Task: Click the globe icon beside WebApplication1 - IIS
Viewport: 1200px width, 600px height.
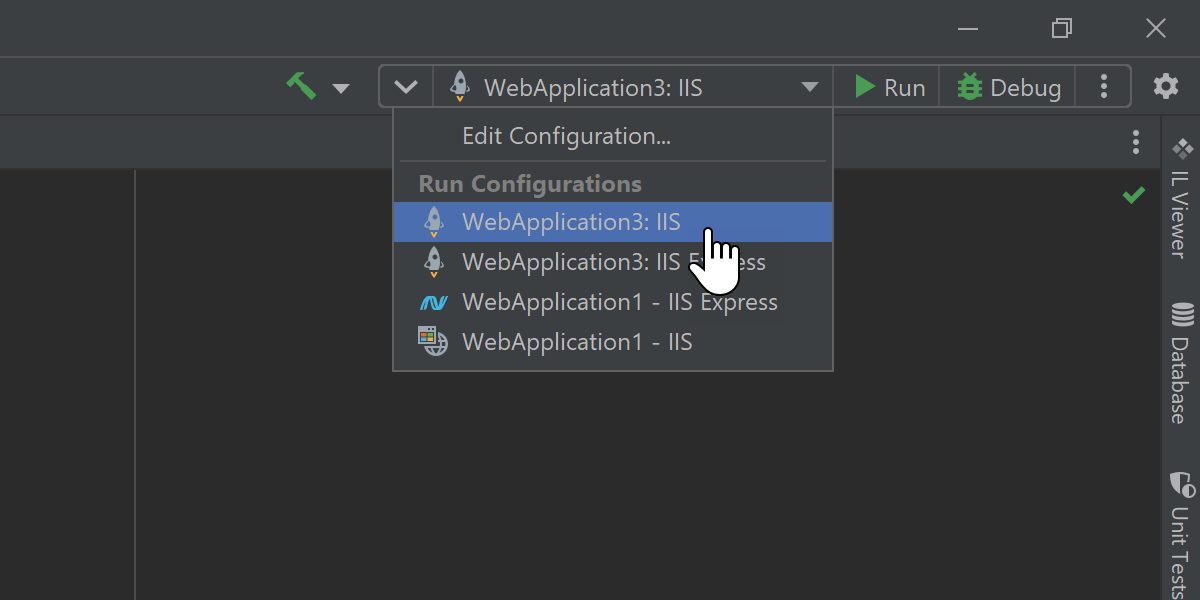Action: pos(433,342)
